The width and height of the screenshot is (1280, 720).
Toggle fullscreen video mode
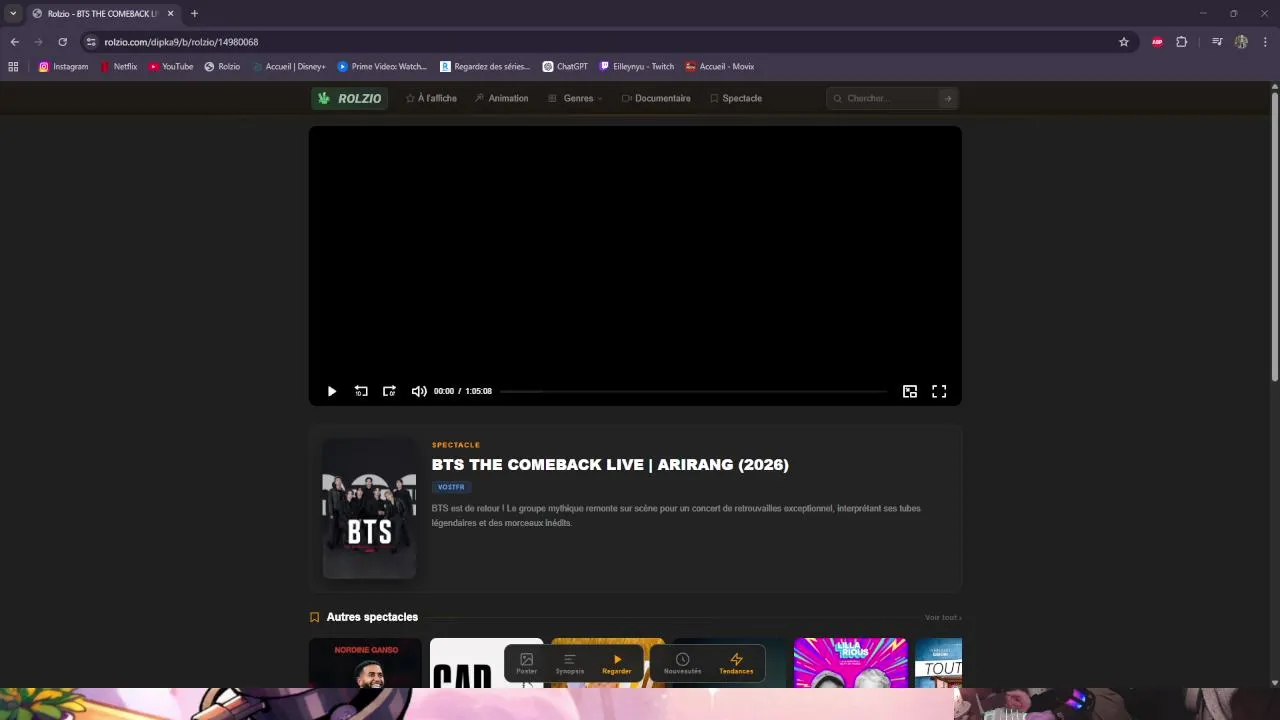click(x=939, y=392)
